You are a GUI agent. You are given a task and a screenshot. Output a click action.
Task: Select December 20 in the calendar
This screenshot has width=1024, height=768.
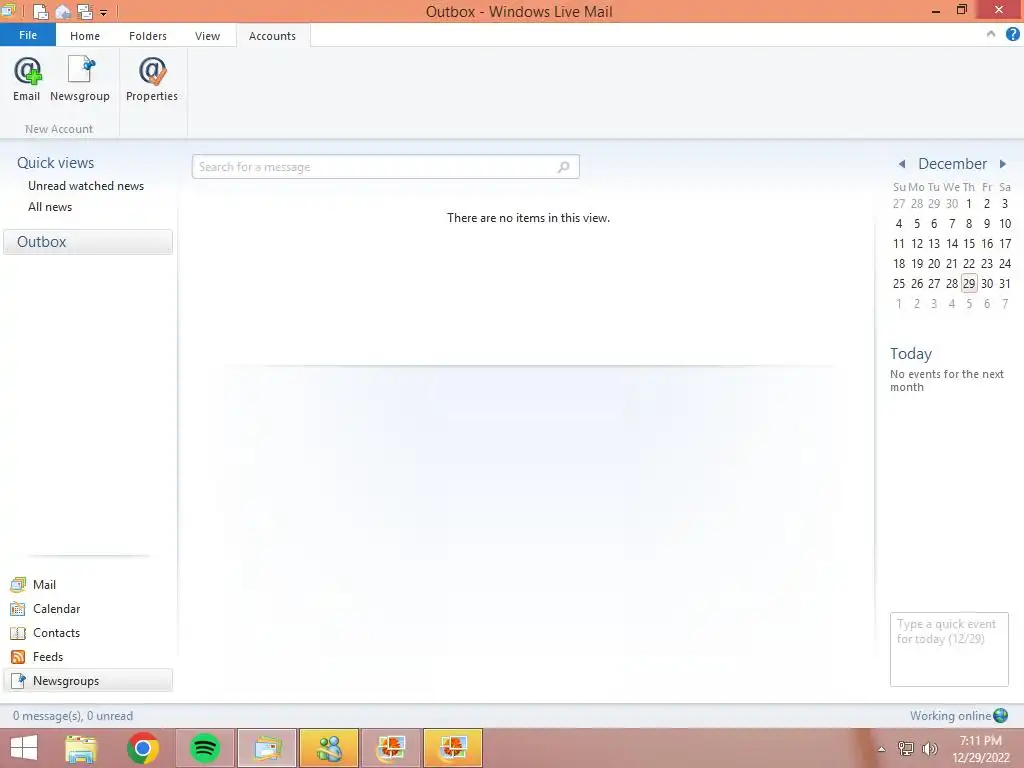(934, 263)
